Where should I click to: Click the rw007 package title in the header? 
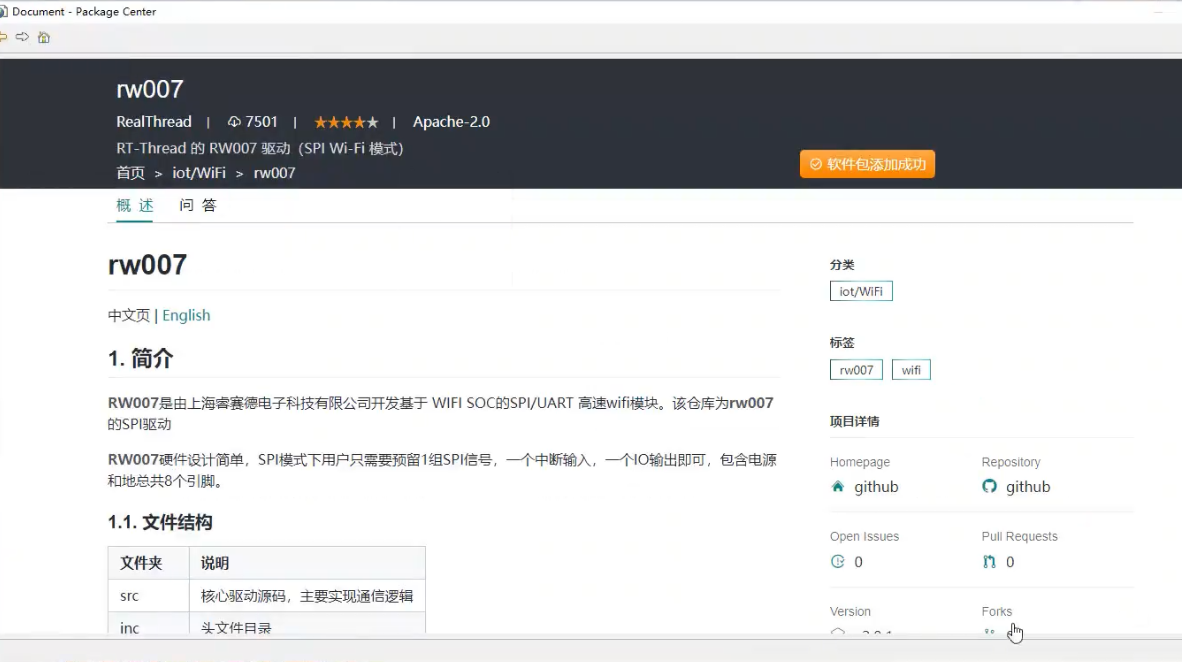(x=150, y=89)
